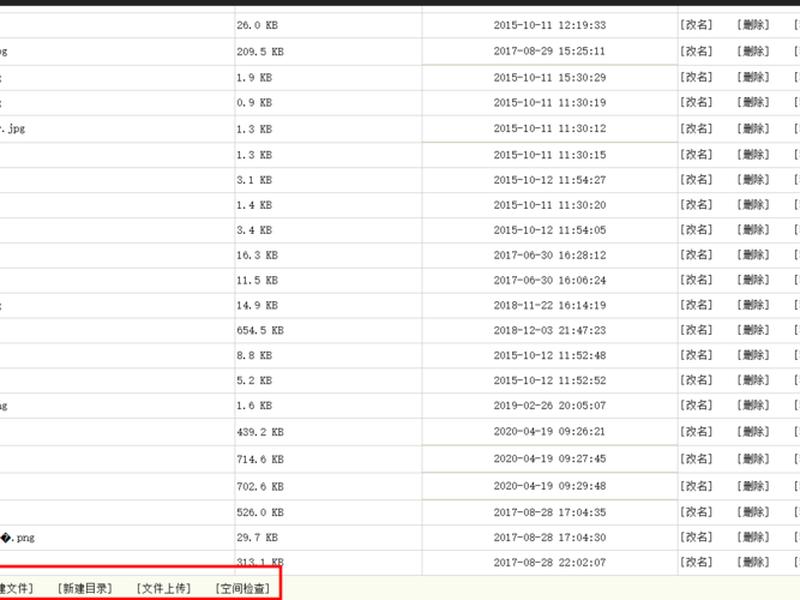Click the date 2019-02-26 20:05:07
The height and width of the screenshot is (600, 800).
549,406
